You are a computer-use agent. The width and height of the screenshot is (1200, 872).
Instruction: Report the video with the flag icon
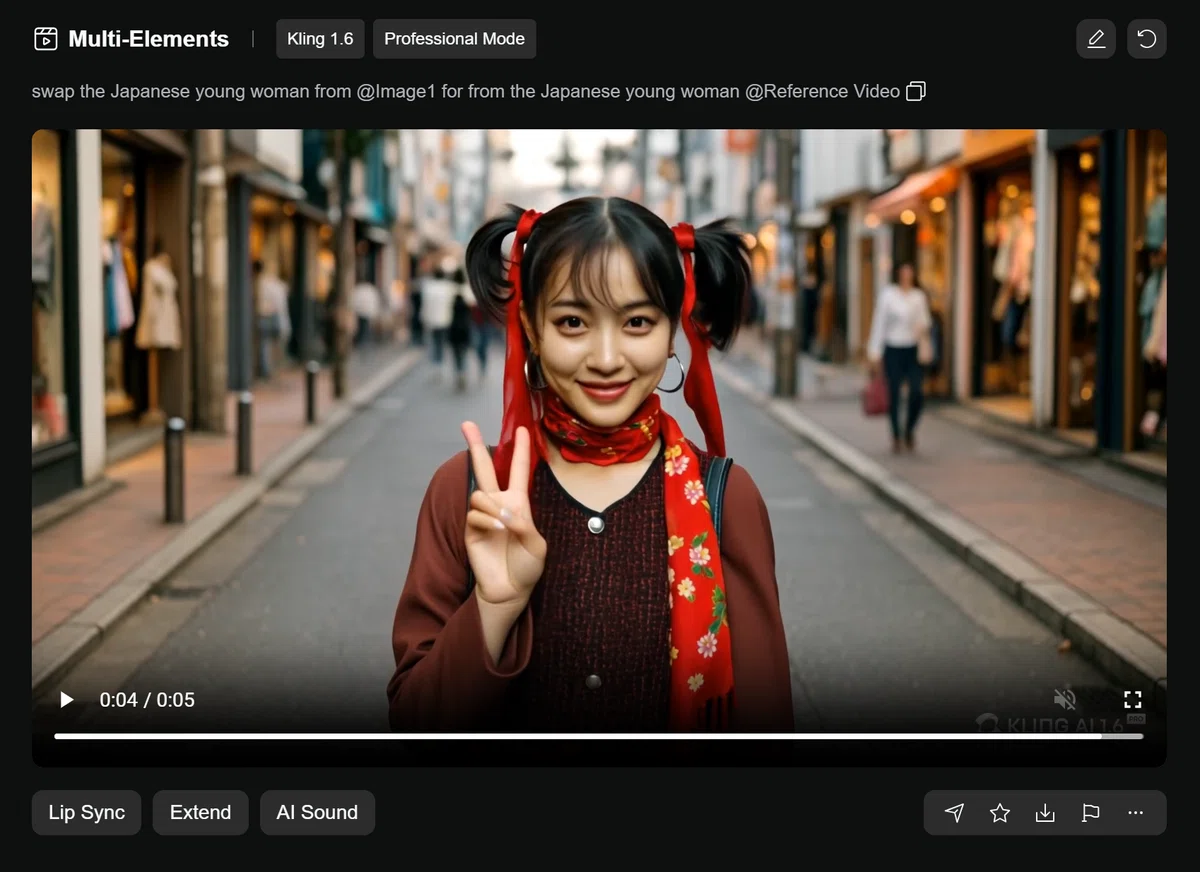pyautogui.click(x=1090, y=813)
